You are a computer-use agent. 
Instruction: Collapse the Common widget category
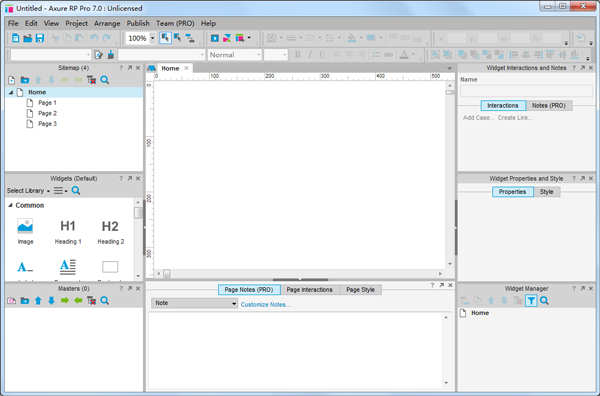(x=10, y=205)
